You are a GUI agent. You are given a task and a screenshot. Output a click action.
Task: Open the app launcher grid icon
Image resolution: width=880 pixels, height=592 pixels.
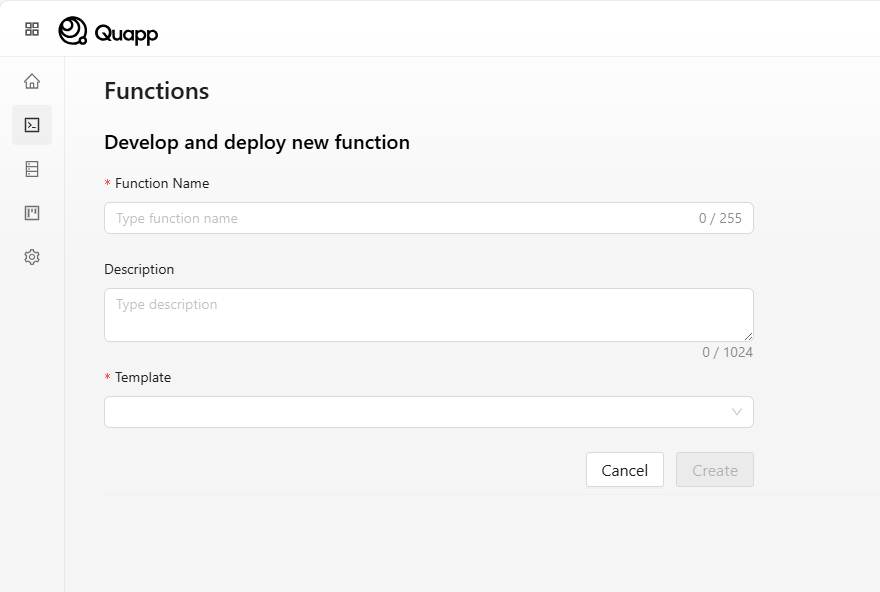pyautogui.click(x=31, y=28)
